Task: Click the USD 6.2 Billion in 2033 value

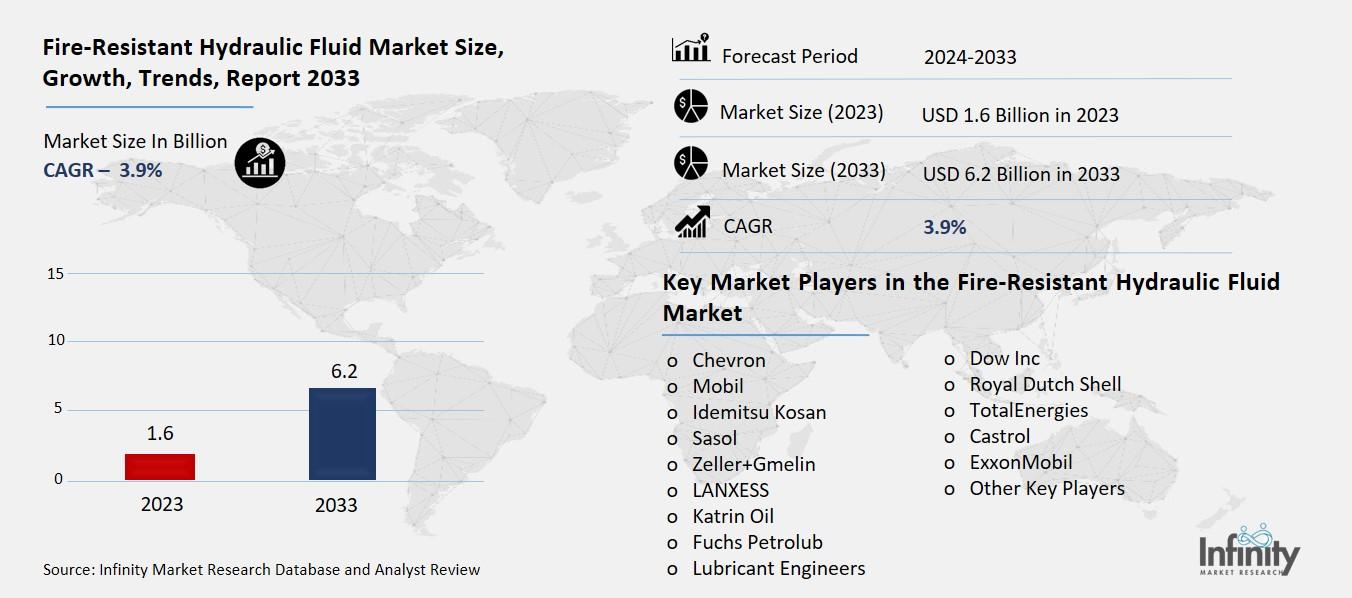Action: click(x=1020, y=174)
